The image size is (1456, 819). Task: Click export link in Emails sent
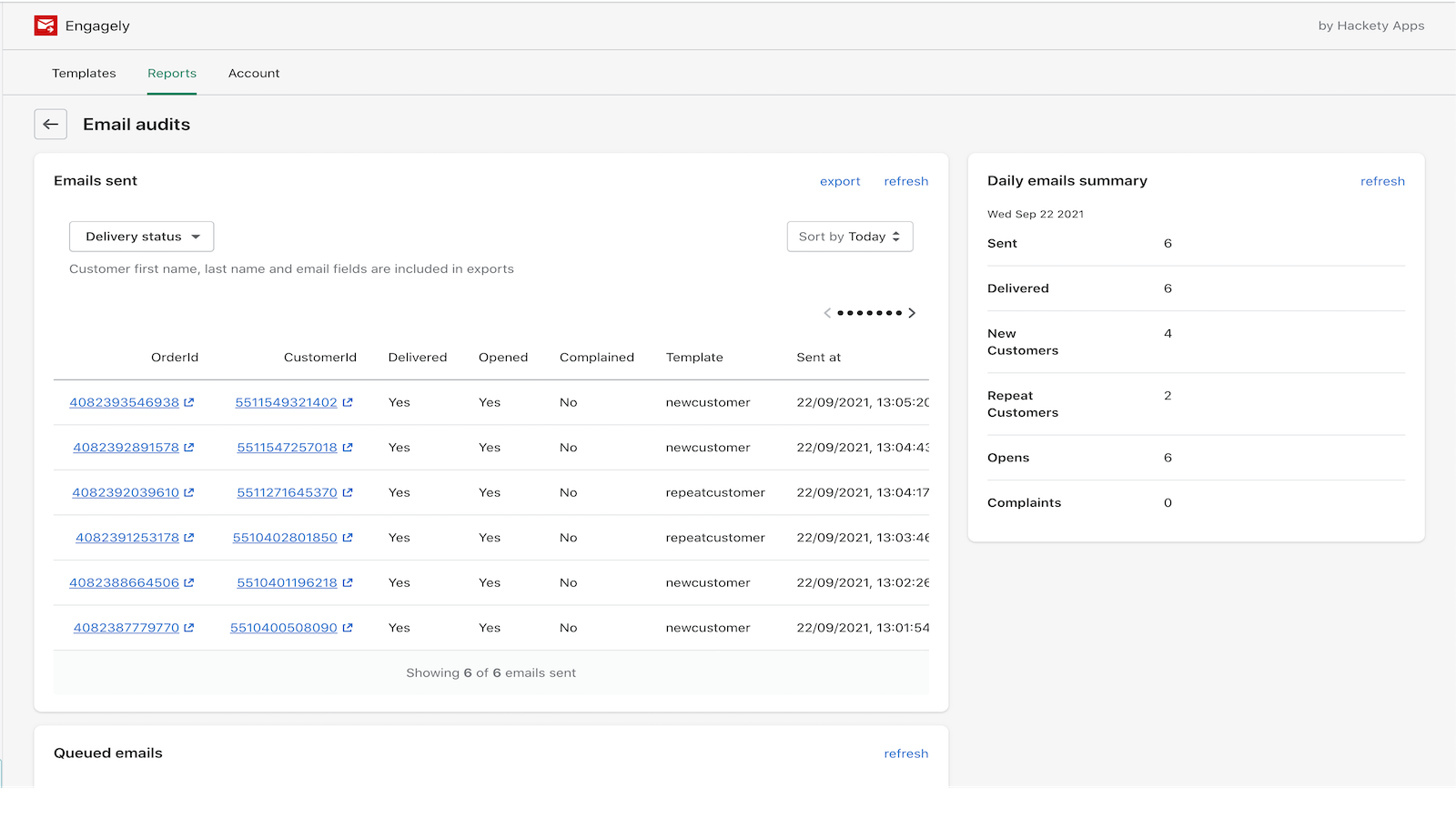pos(840,181)
